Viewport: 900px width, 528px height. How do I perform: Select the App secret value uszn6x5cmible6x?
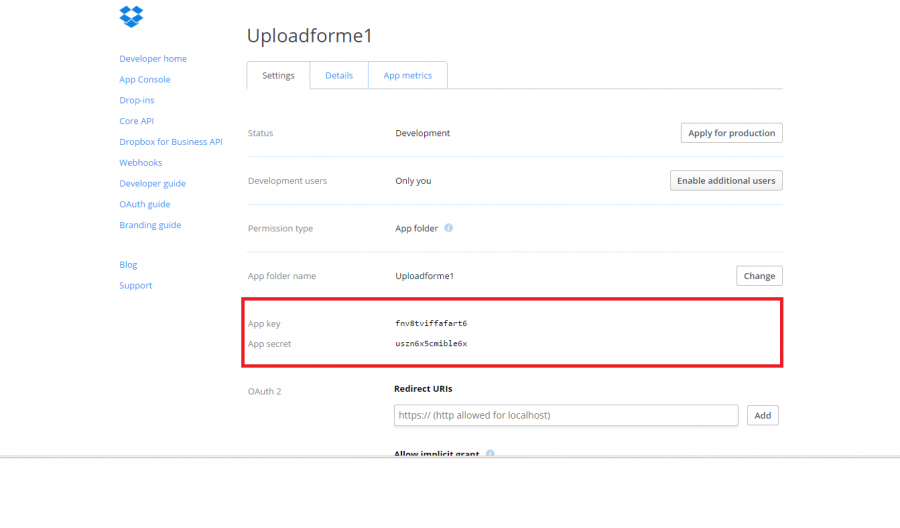tap(431, 343)
